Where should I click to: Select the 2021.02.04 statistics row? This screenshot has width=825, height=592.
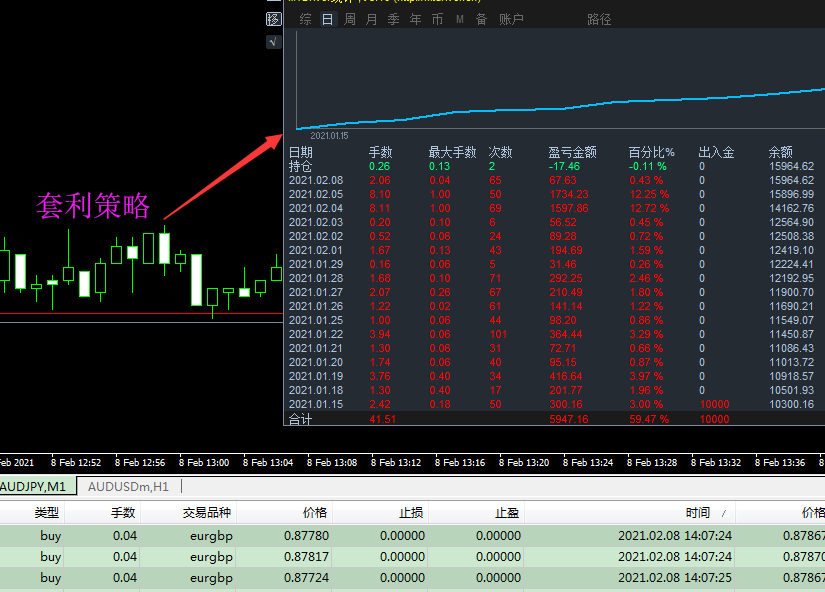(x=555, y=208)
